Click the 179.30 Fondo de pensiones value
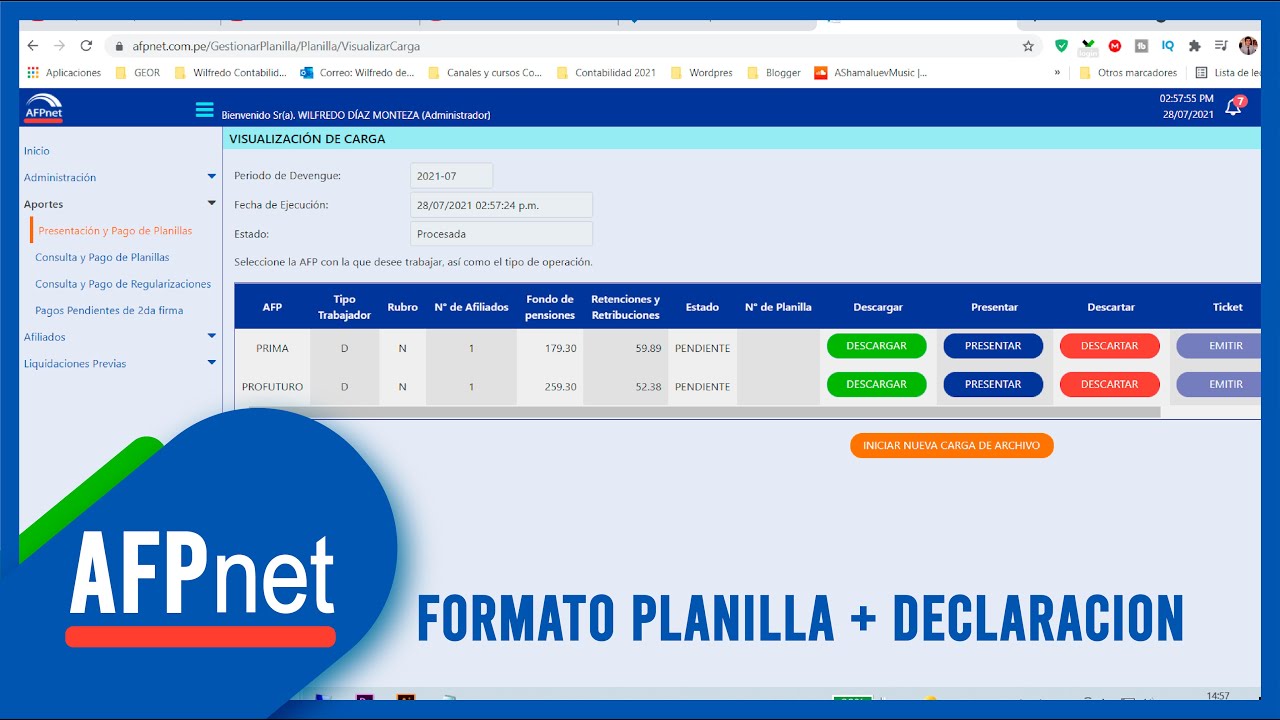 561,348
